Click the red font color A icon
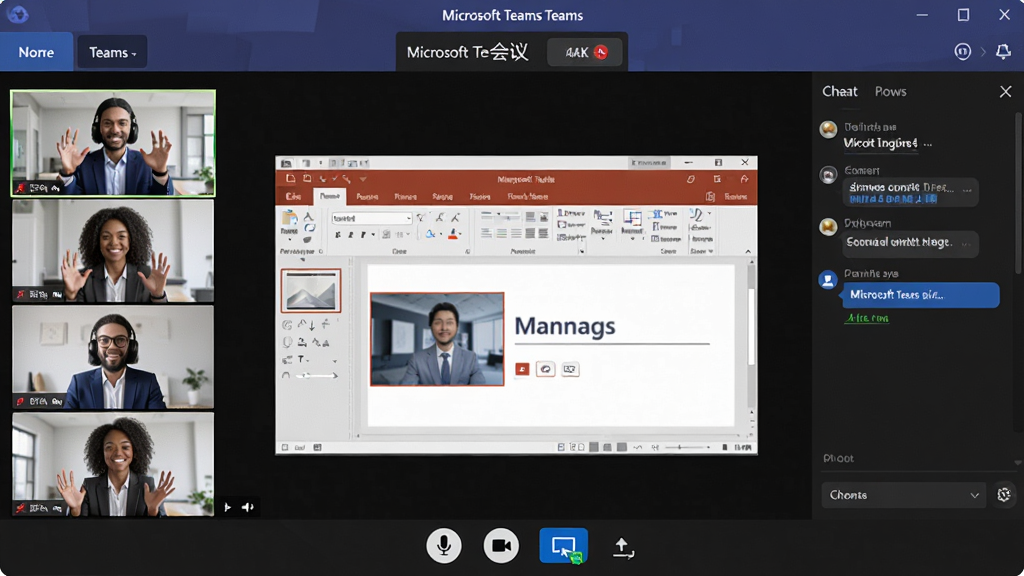The width and height of the screenshot is (1024, 576). coord(452,234)
